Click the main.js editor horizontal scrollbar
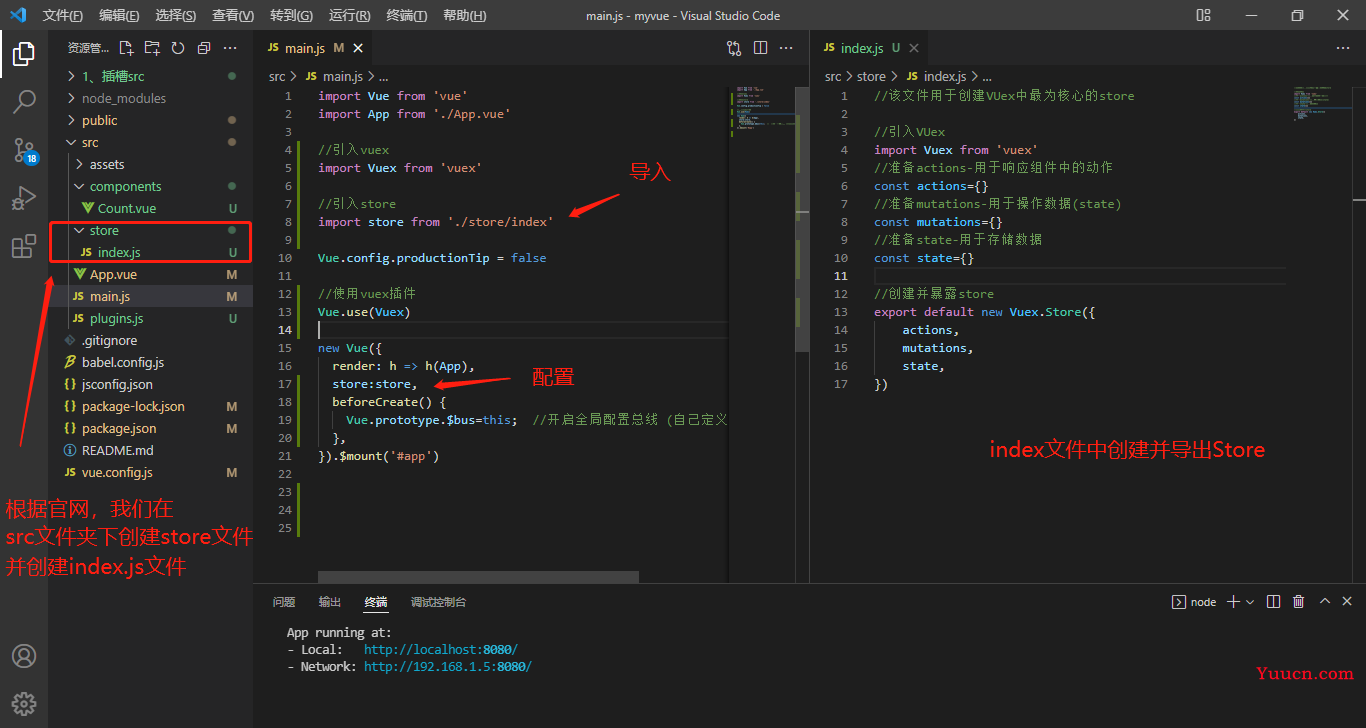The height and width of the screenshot is (728, 1366). pos(478,577)
